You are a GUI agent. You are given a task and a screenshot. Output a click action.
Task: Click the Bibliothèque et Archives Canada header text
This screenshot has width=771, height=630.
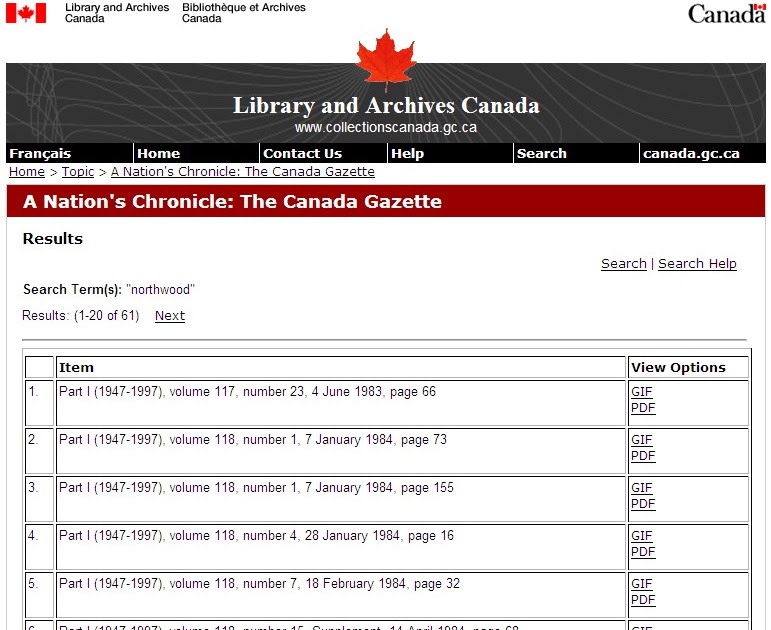pyautogui.click(x=243, y=13)
